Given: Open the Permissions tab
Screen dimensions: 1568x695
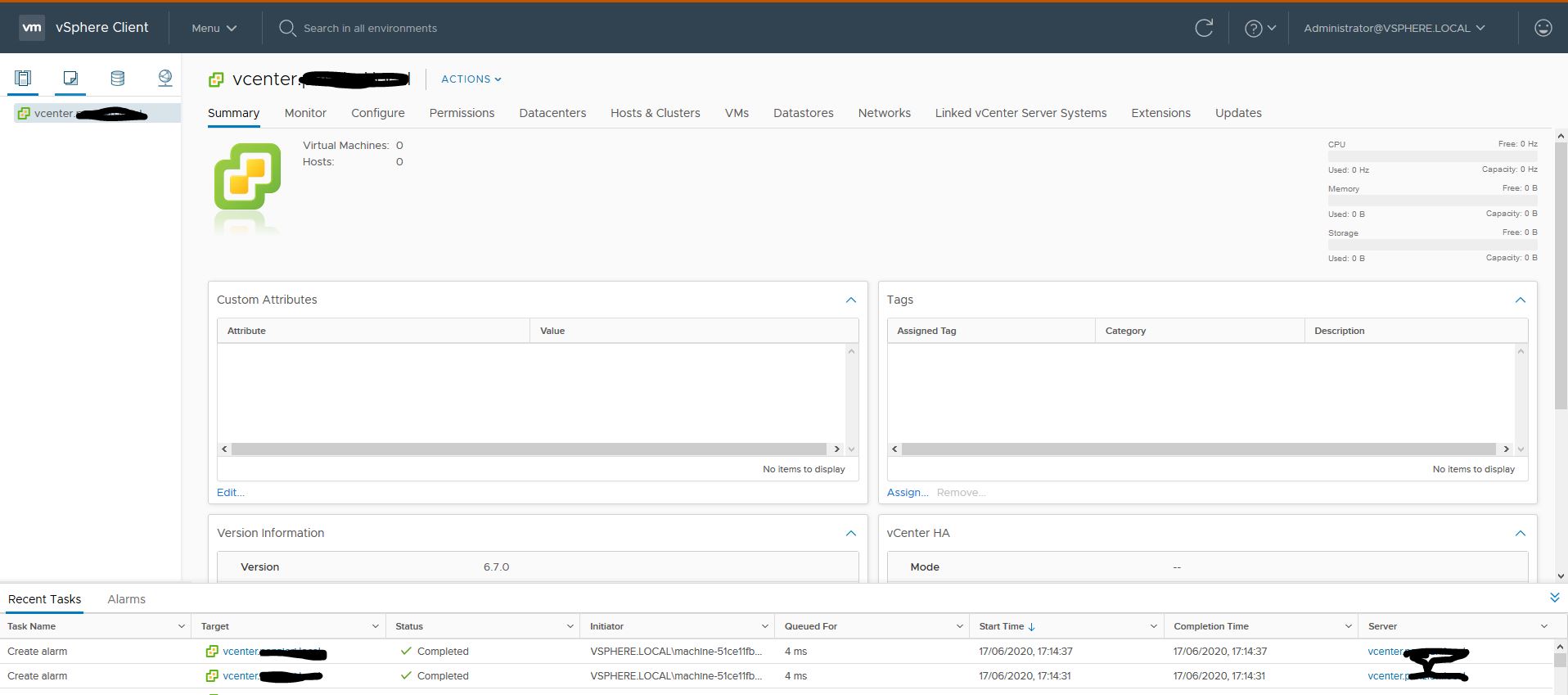Looking at the screenshot, I should 462,113.
